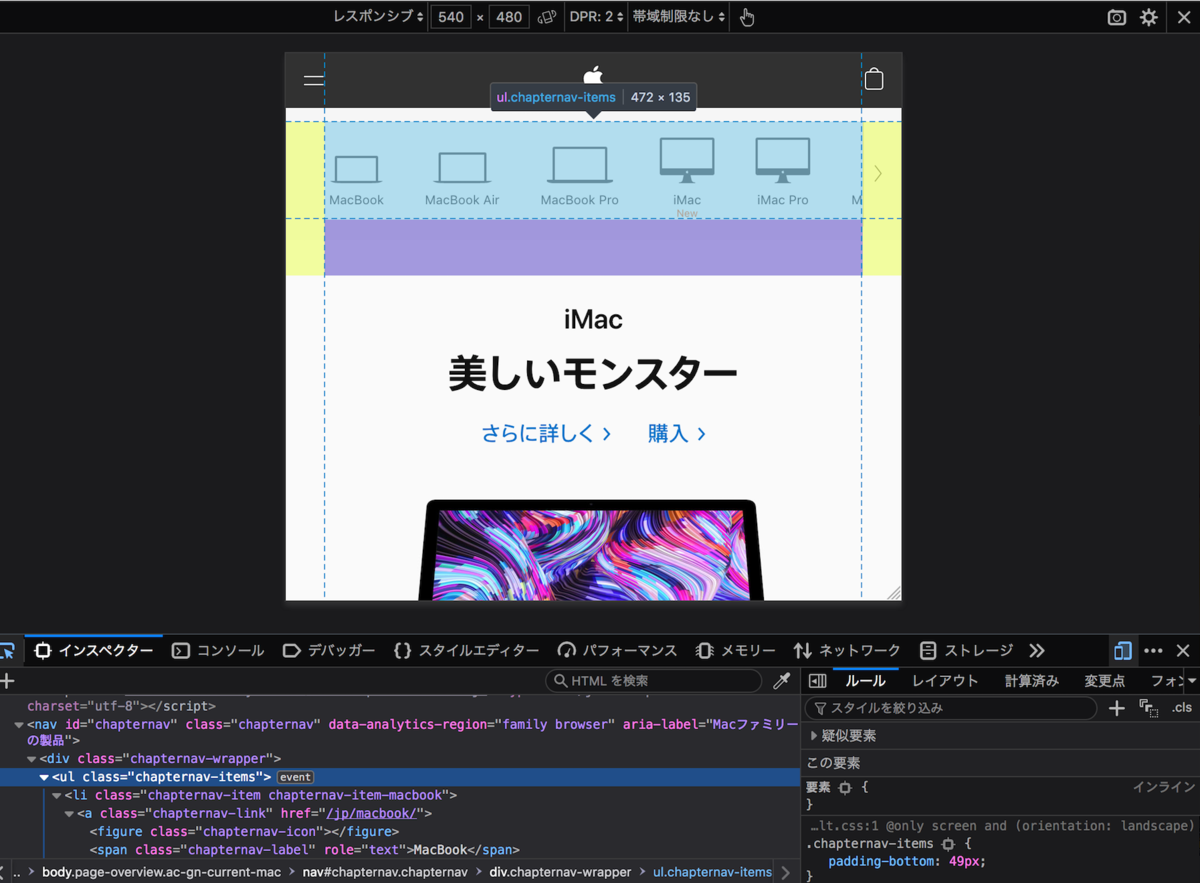Open the Changes sidebar tab
The image size is (1200, 883).
tap(1105, 681)
